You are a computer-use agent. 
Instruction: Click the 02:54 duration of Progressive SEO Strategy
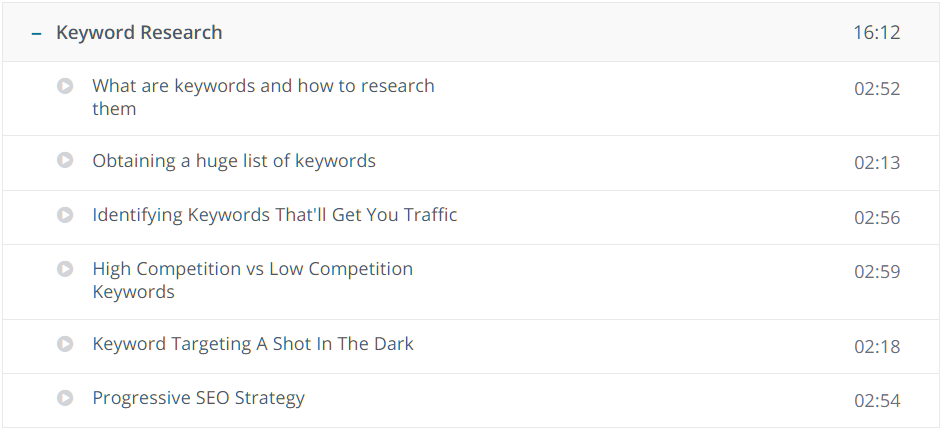click(x=877, y=401)
